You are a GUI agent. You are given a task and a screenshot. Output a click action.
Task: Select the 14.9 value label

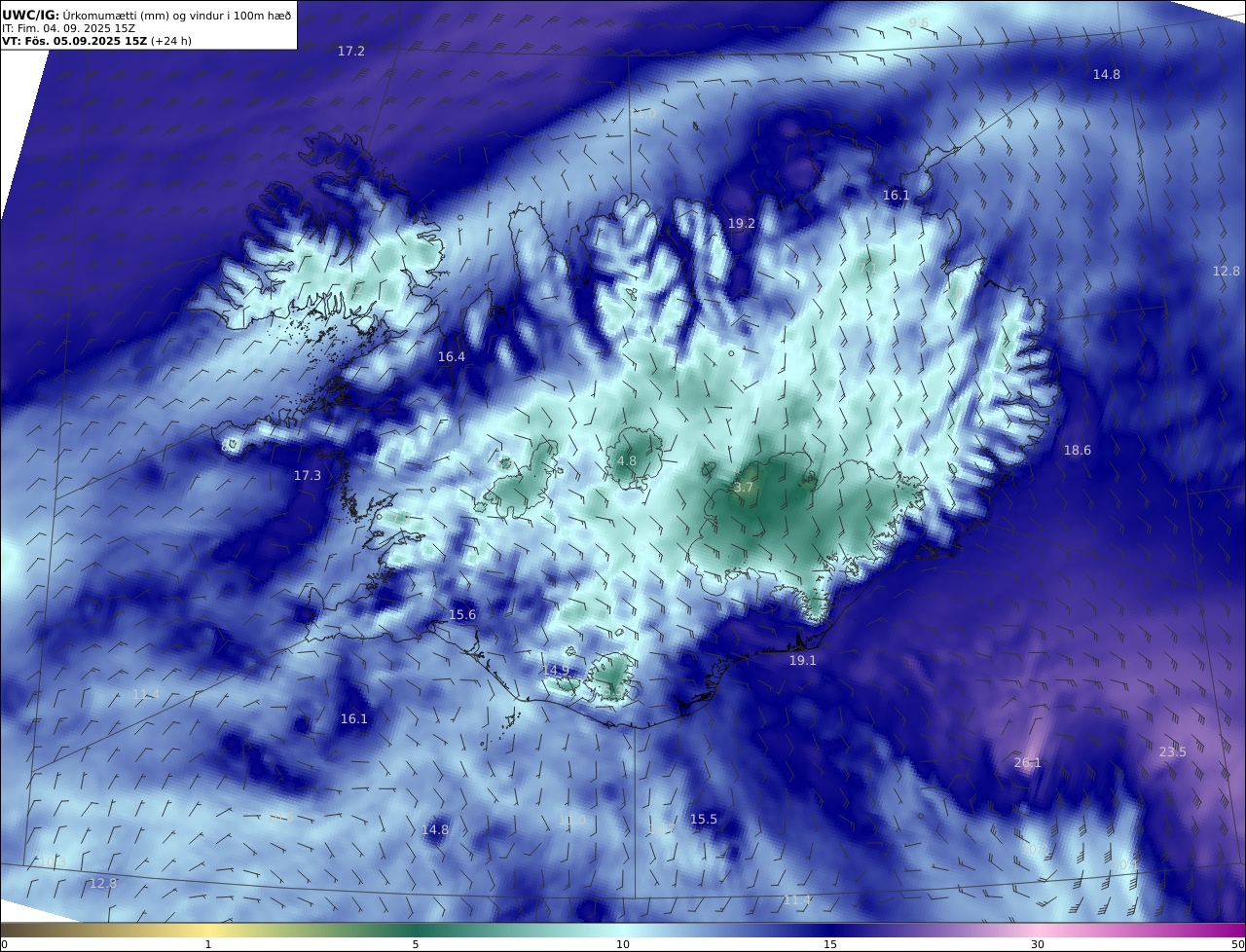point(556,670)
